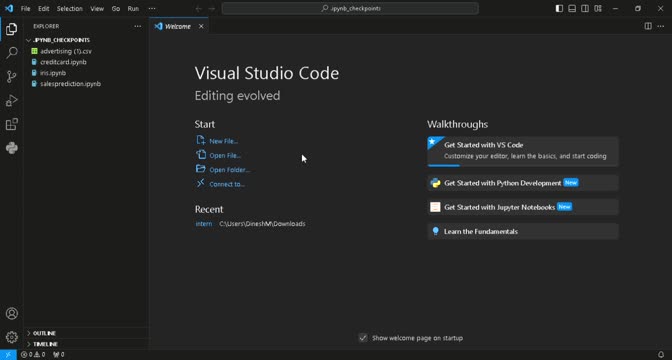Open the Selection menu
This screenshot has height=360, width=672.
click(x=69, y=9)
